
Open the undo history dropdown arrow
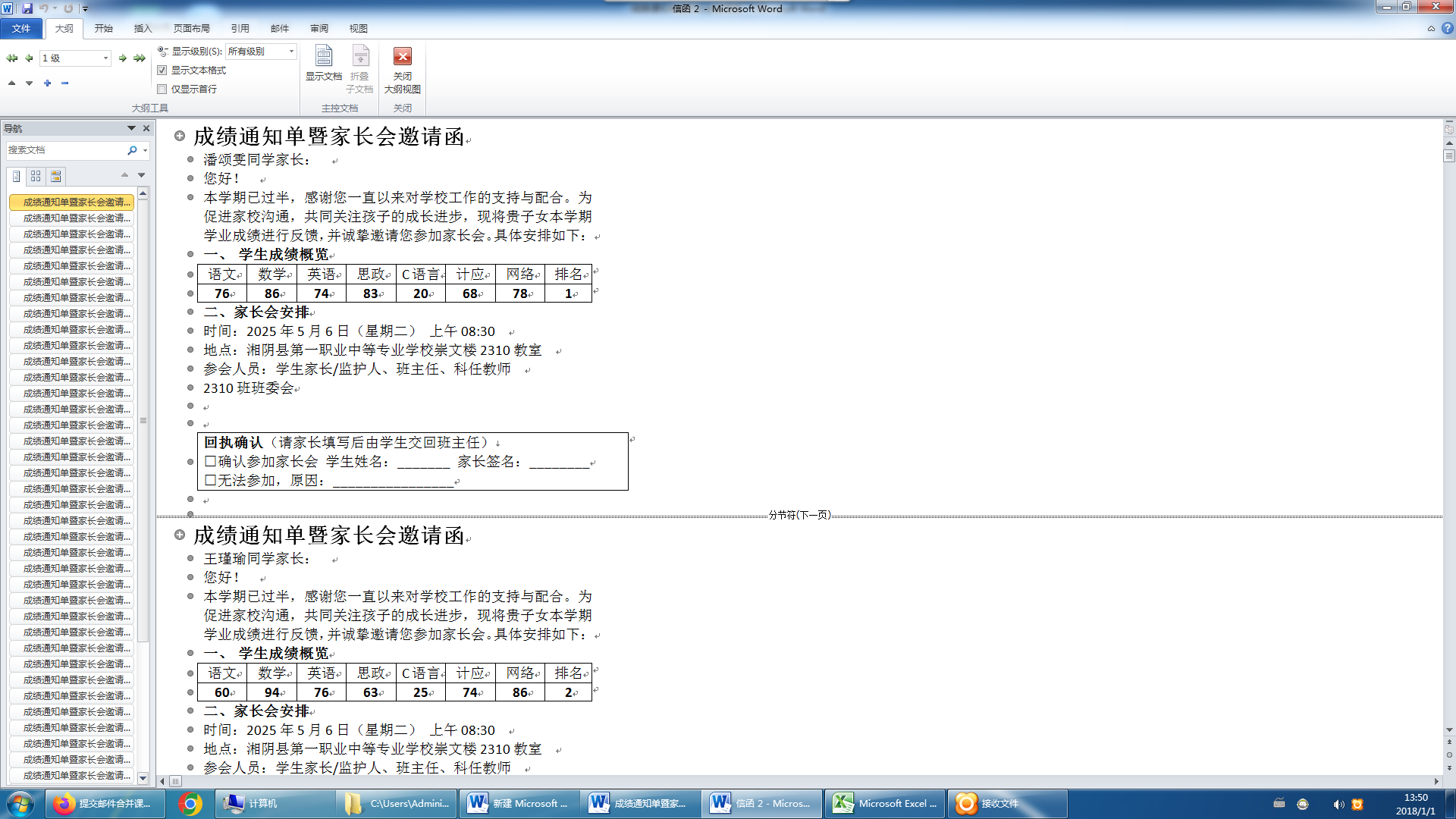[x=55, y=8]
